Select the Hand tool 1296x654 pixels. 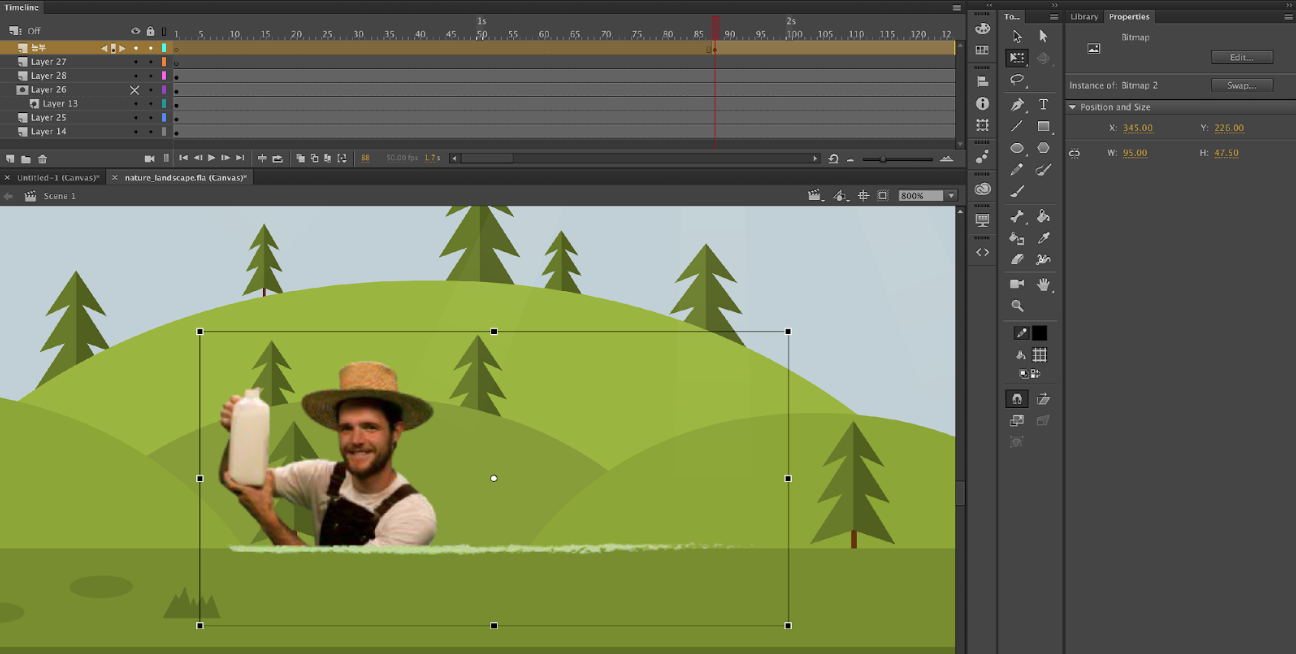point(1043,284)
